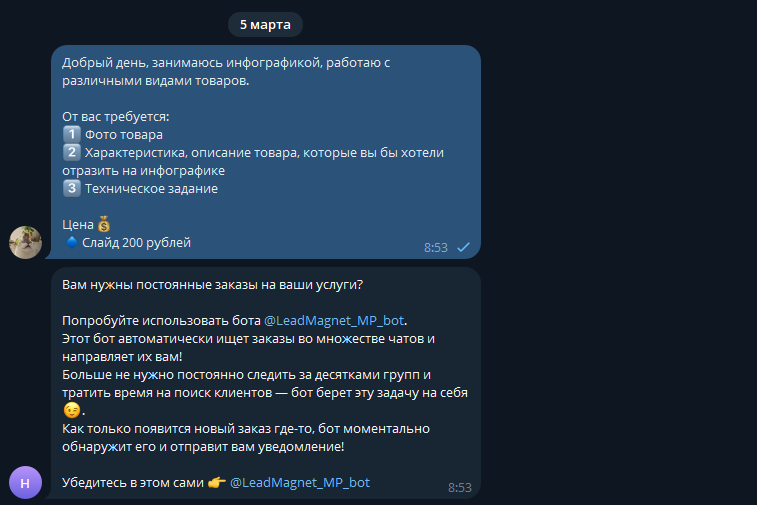Click the "От вас требуется:" heading line
This screenshot has height=505, width=757.
(x=115, y=117)
